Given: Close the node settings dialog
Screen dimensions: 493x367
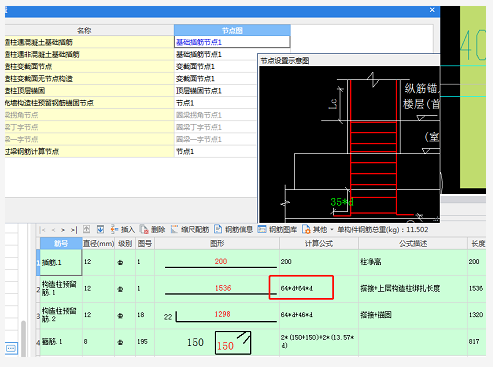Looking at the screenshot, I should click(432, 10).
